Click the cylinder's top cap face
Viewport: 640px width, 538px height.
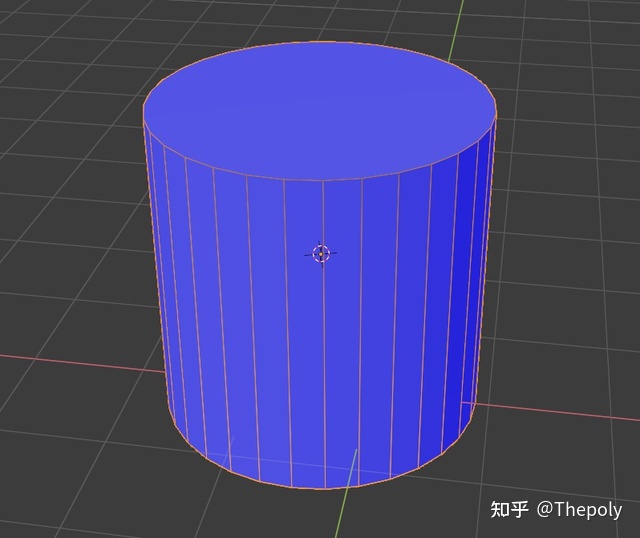coord(320,111)
